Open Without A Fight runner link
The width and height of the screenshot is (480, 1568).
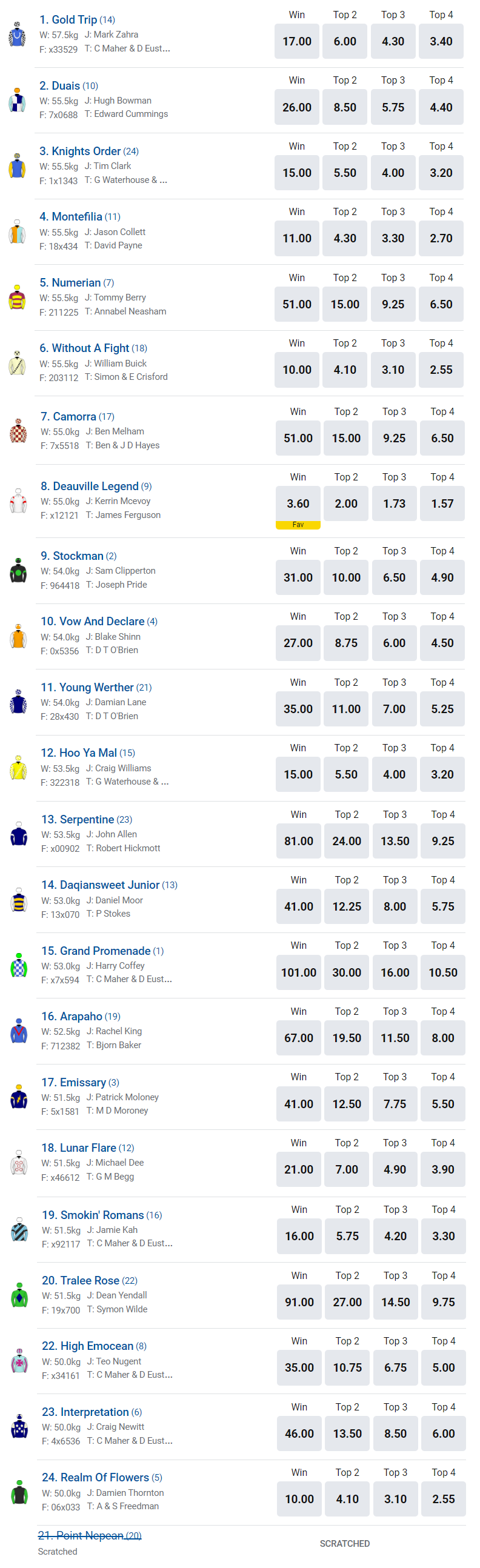(90, 348)
